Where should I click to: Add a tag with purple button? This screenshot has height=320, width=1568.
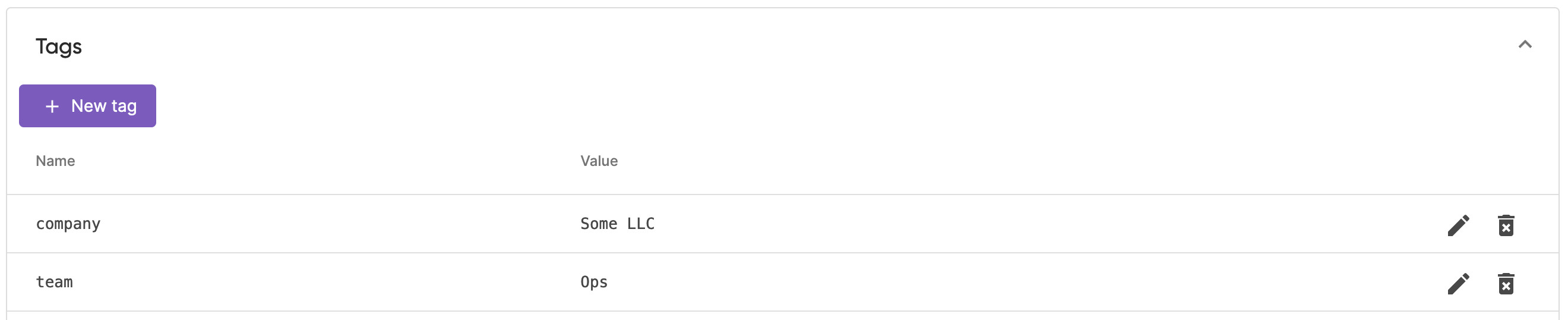[88, 106]
